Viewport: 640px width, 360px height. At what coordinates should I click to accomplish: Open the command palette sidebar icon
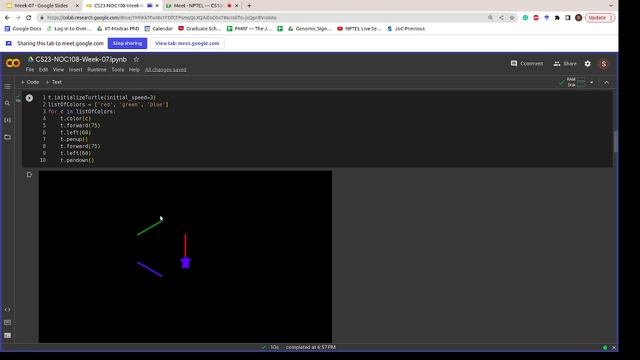(7, 322)
